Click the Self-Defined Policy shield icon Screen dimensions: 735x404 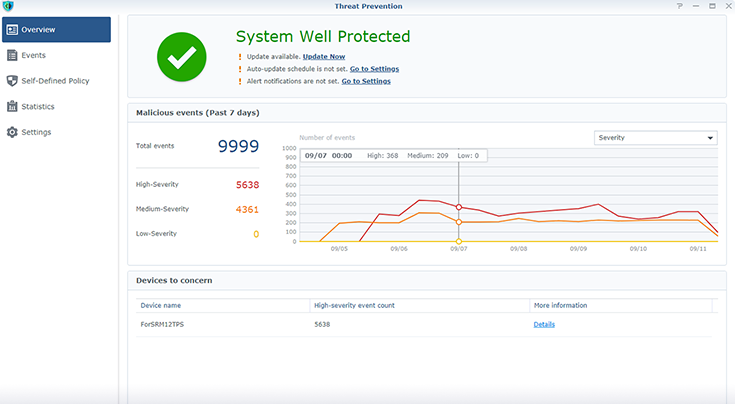pos(13,81)
